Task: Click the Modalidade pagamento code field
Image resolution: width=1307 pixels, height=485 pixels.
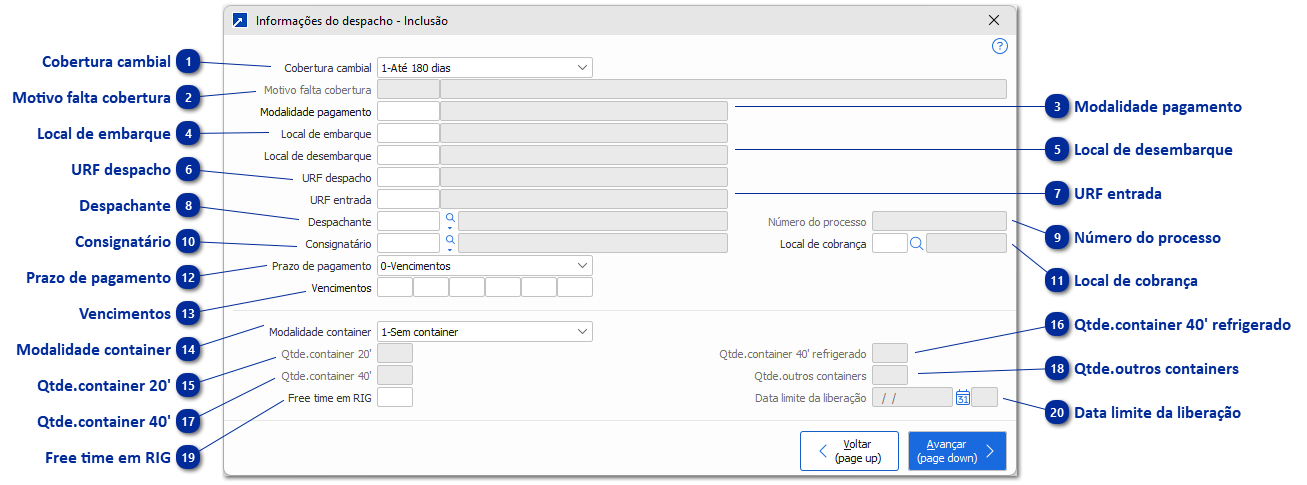Action: [408, 111]
